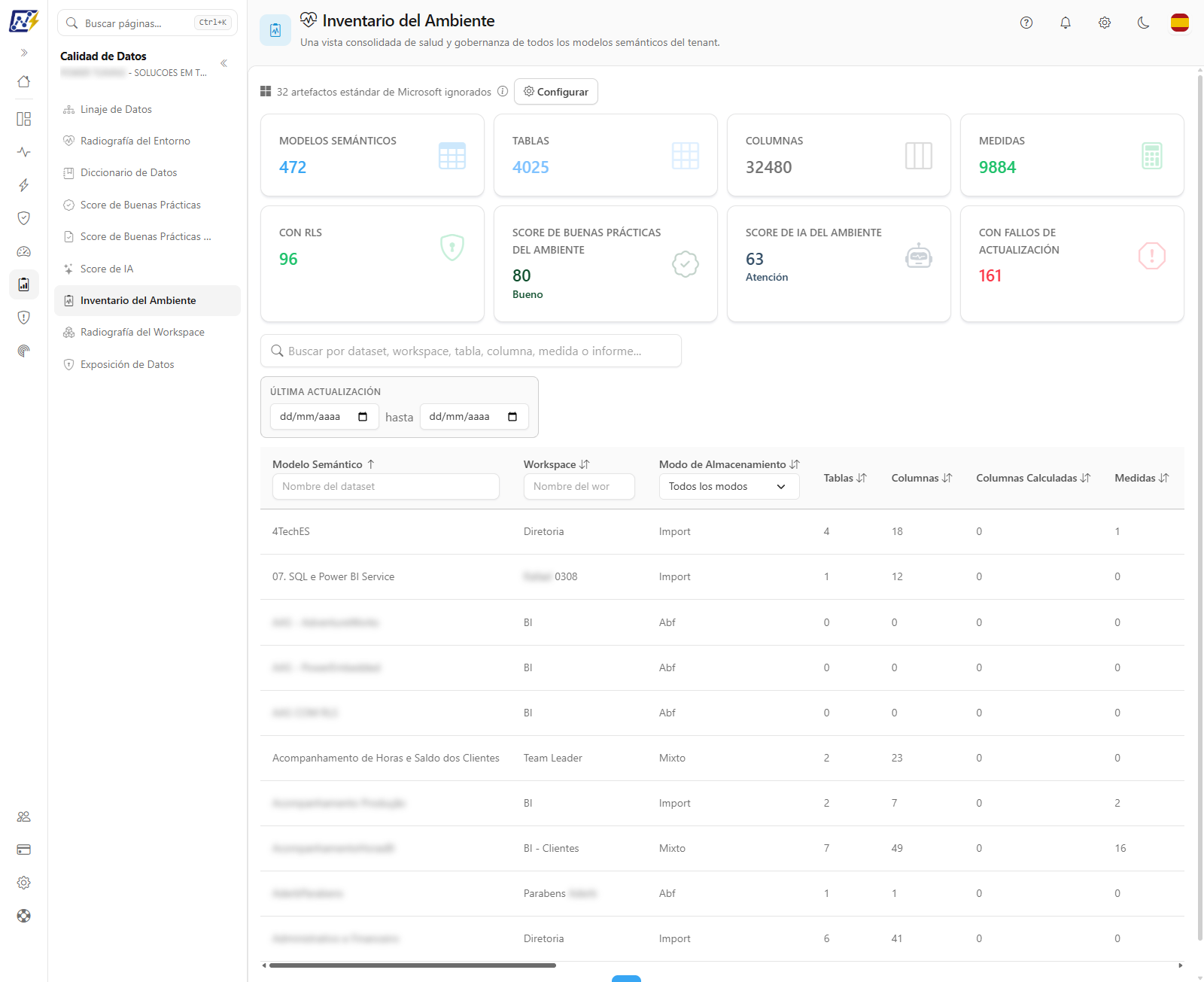Focus the dataset search field
Screen dimensions: 1204x982
pyautogui.click(x=471, y=351)
